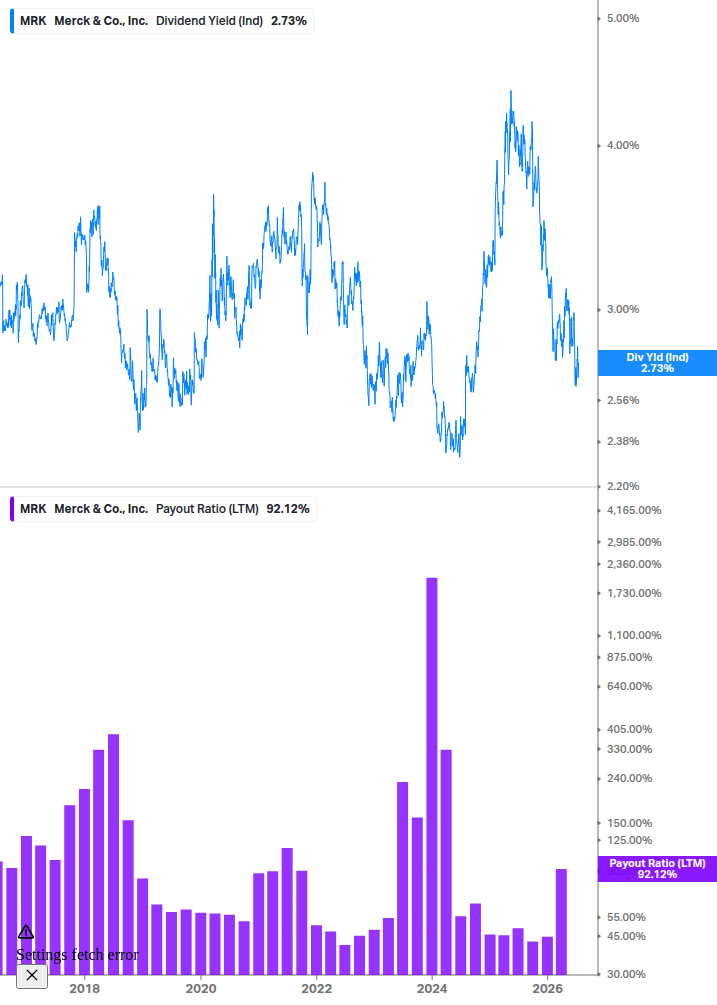Click the 2.56% dividend yield axis label
The height and width of the screenshot is (1005, 717).
coord(623,400)
